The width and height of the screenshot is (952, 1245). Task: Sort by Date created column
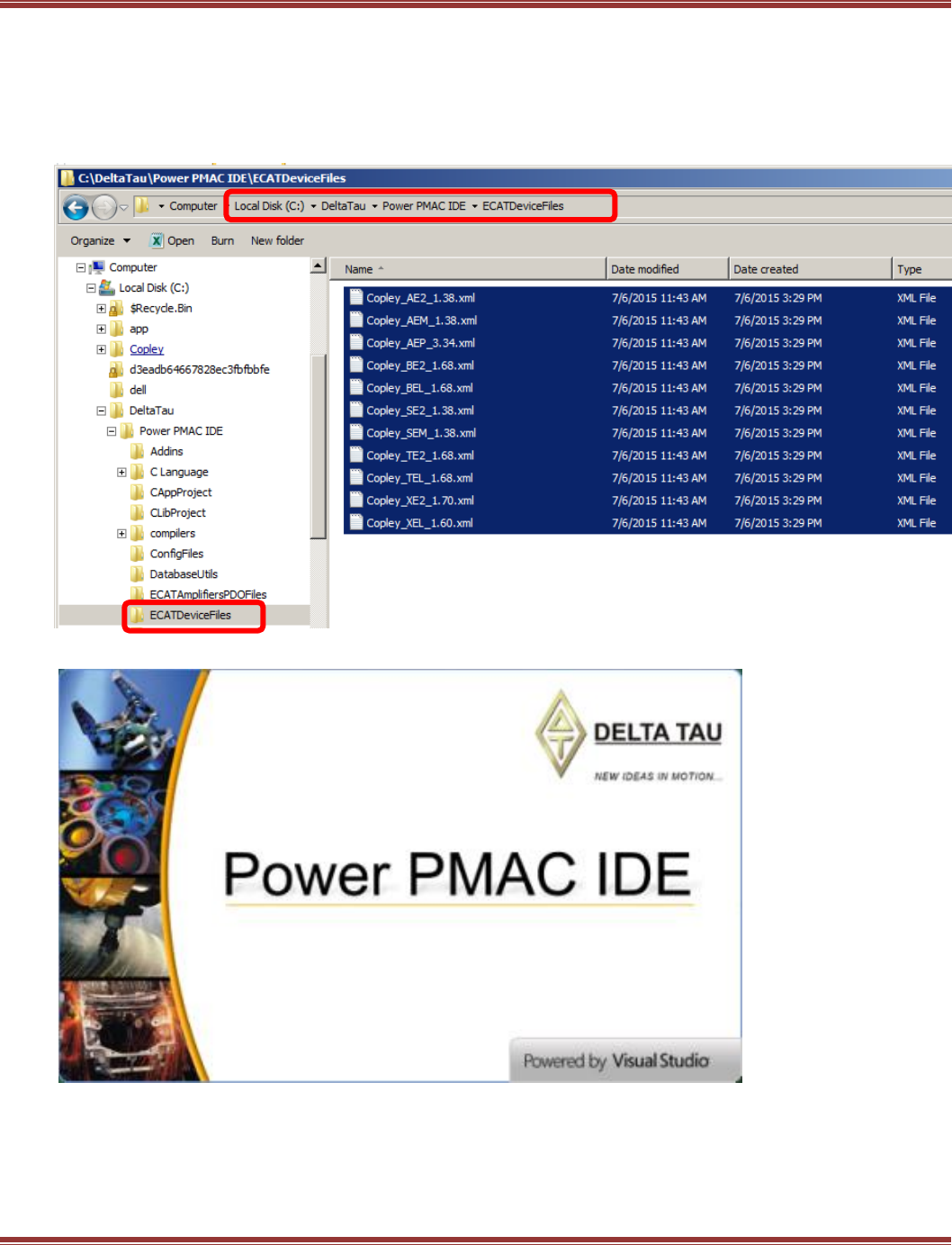(810, 269)
